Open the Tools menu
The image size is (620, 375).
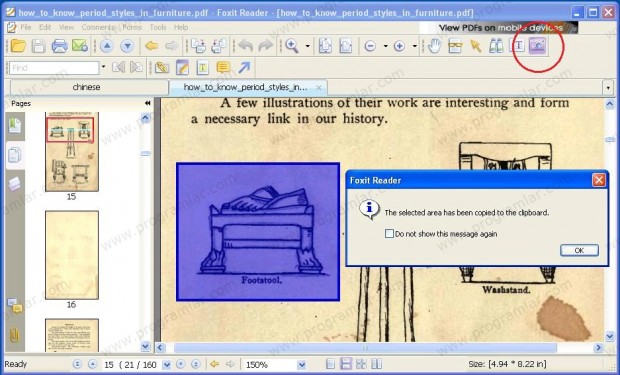click(x=158, y=27)
